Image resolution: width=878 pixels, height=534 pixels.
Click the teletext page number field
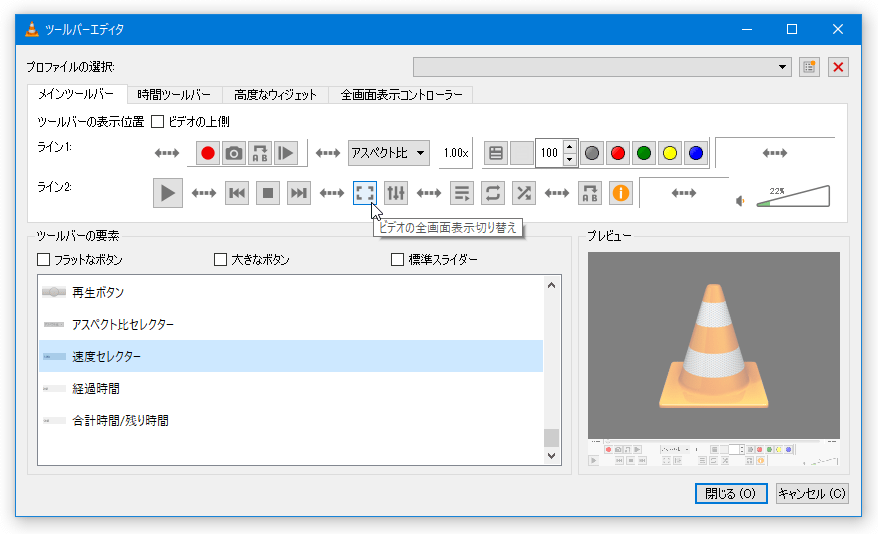pyautogui.click(x=550, y=153)
